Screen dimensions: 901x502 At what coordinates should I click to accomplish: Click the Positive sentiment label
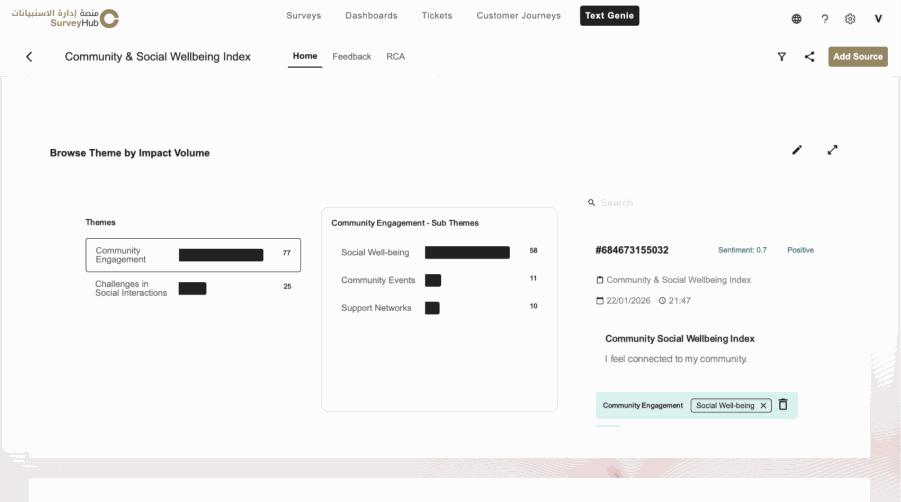click(800, 250)
